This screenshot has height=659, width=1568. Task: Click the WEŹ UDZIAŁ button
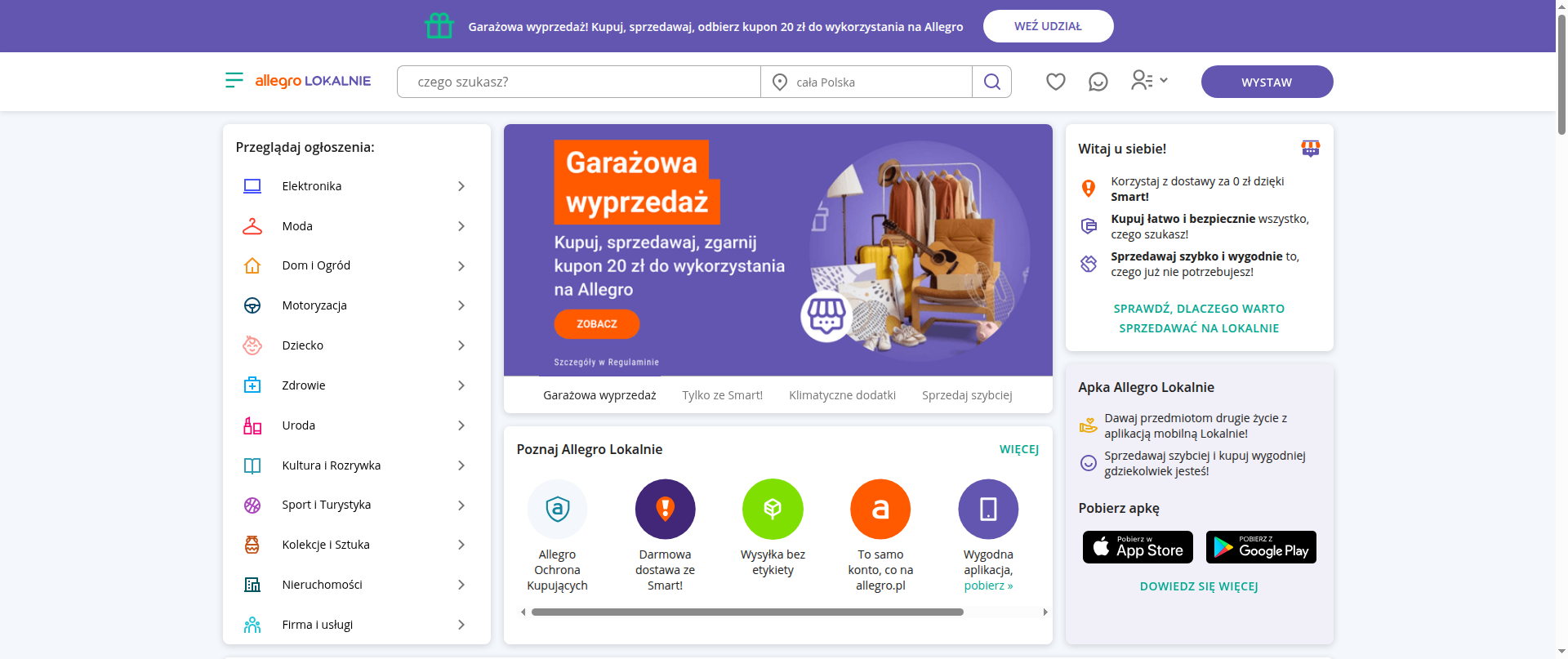pos(1048,26)
